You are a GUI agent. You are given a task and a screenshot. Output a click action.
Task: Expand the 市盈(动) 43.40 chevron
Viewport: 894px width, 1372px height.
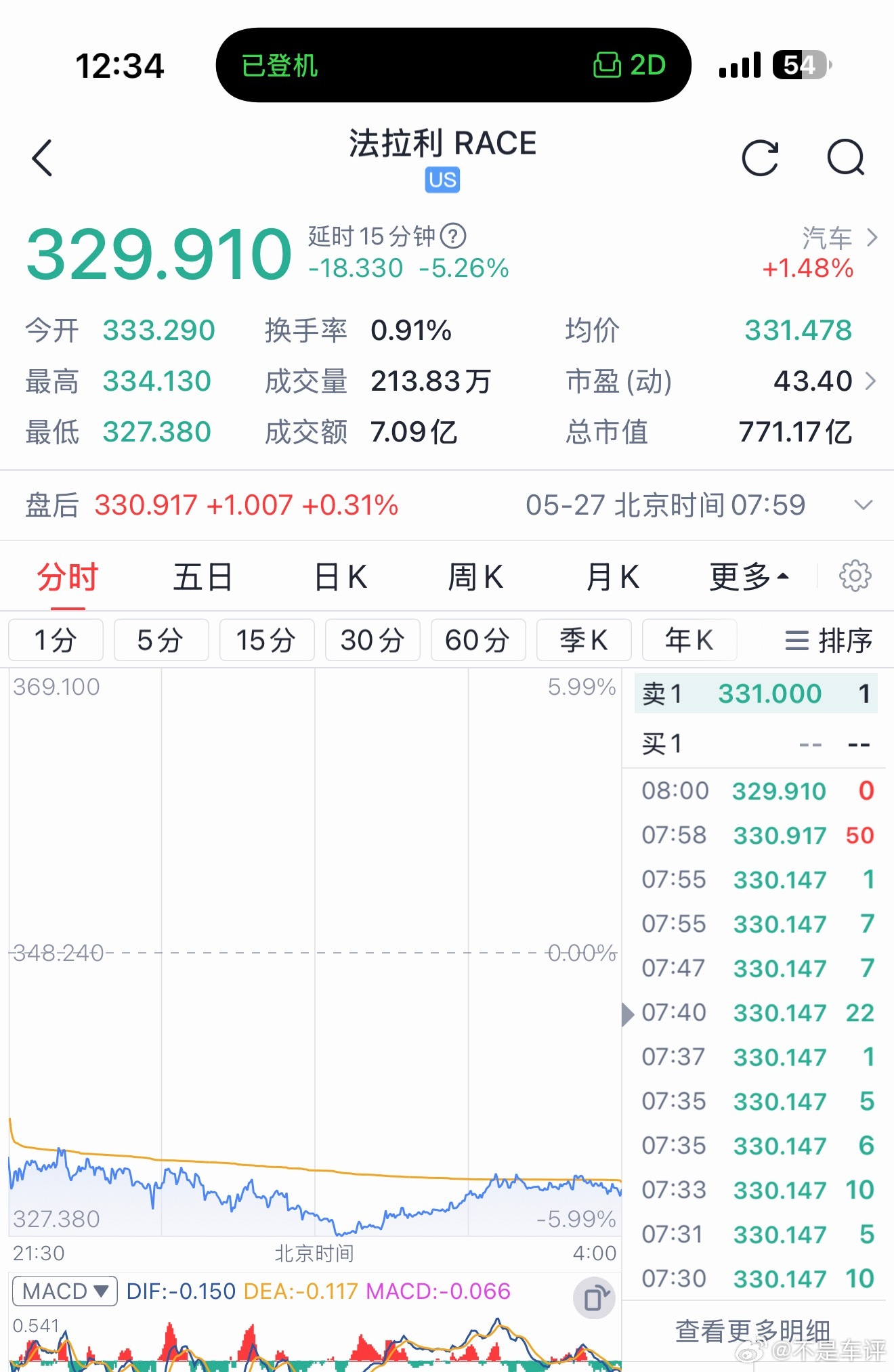pos(871,381)
